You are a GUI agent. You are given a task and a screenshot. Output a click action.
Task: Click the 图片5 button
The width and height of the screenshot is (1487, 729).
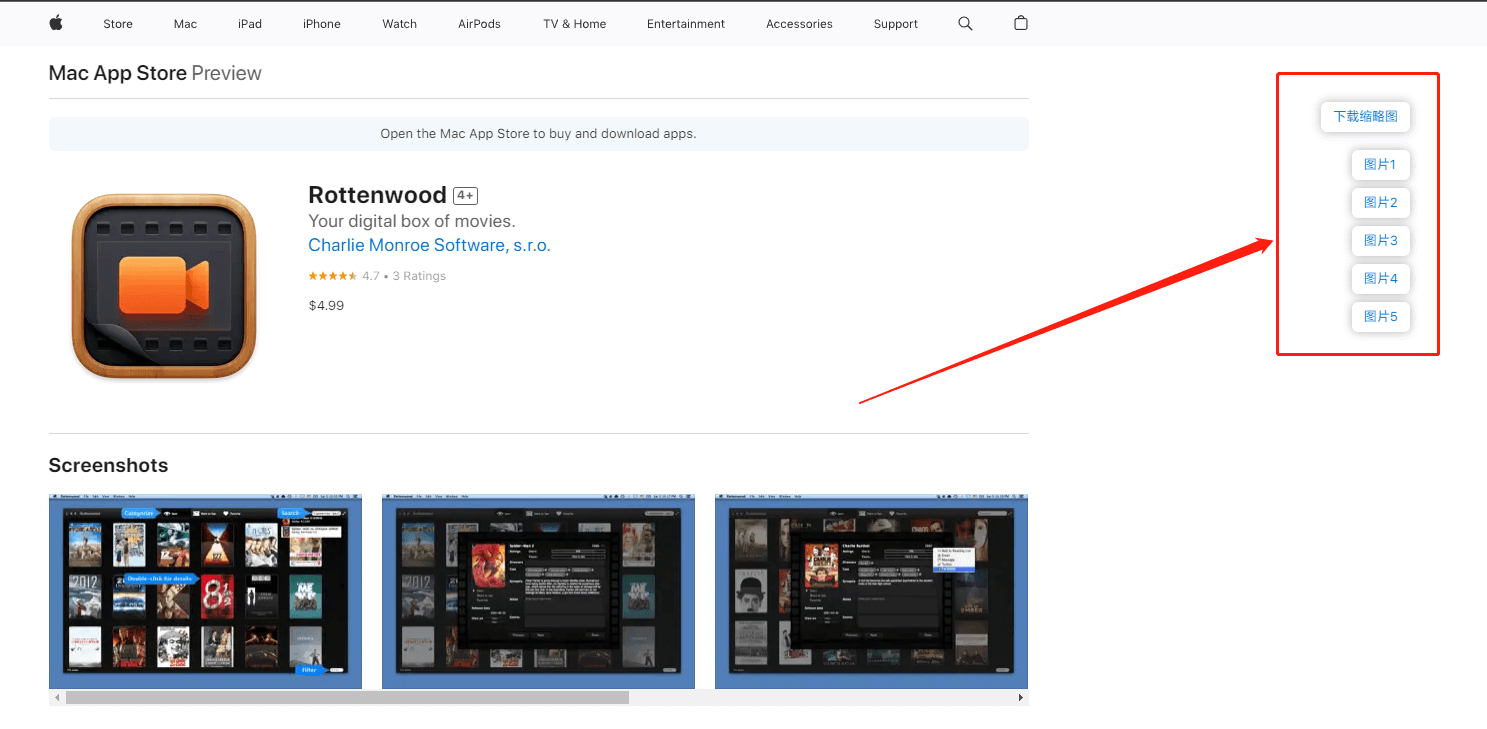click(x=1380, y=317)
